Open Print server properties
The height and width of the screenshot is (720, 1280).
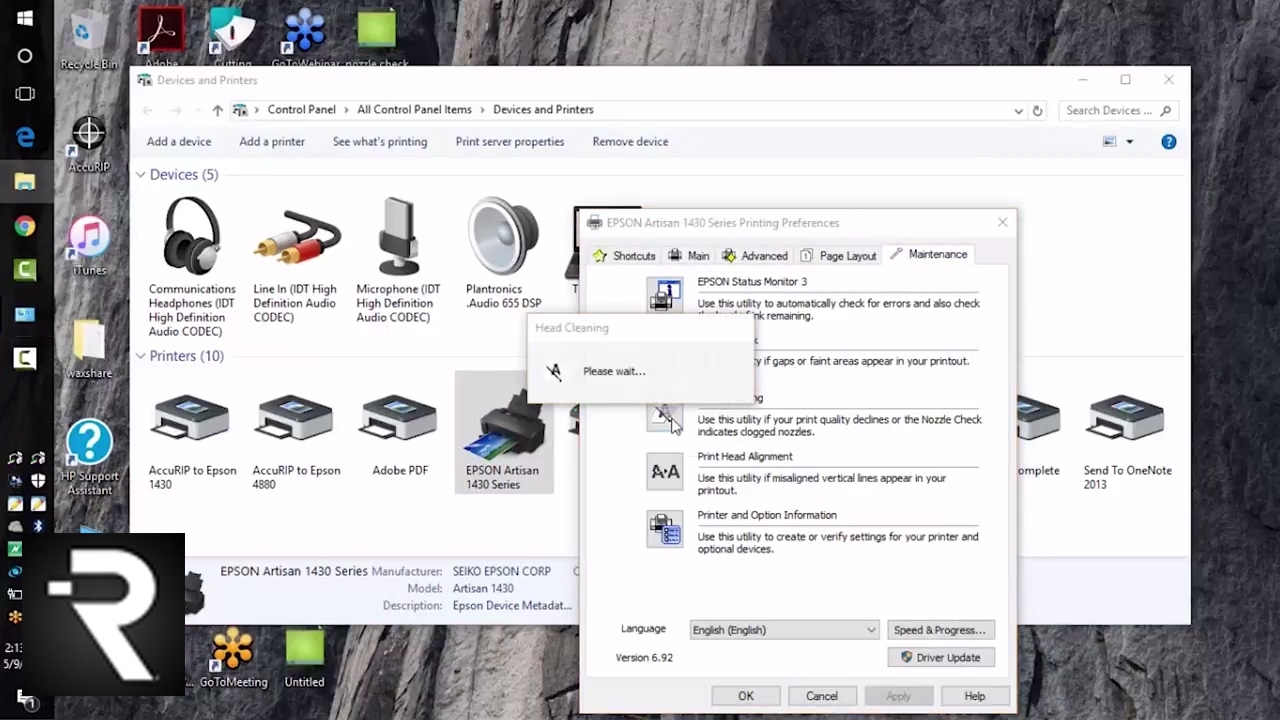click(x=510, y=142)
